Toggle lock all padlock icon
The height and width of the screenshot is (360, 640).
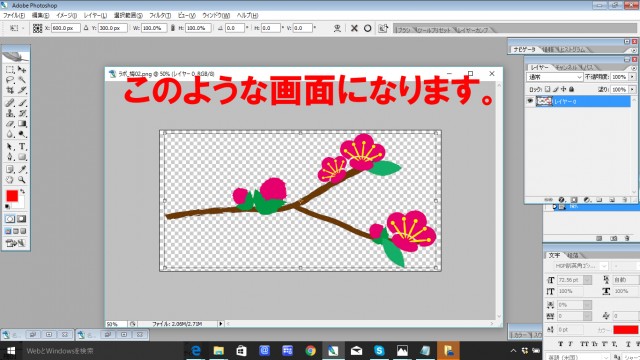[571, 89]
